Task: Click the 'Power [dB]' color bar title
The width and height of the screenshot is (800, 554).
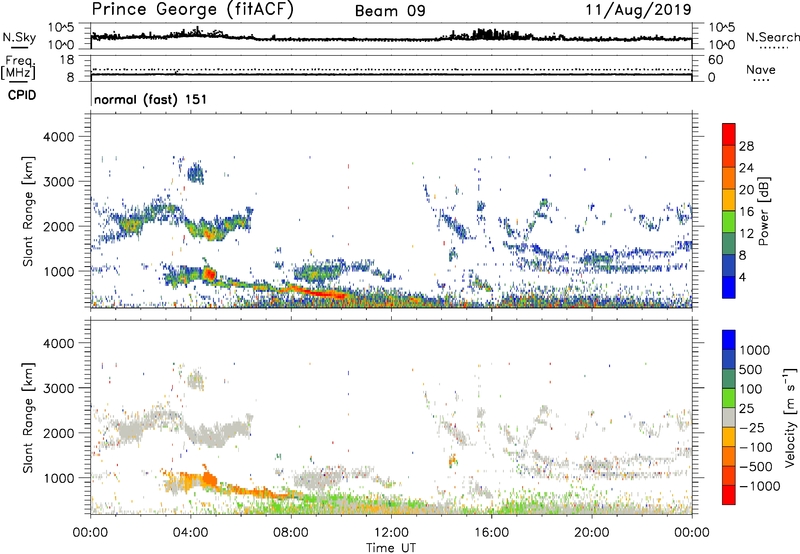Action: click(x=764, y=211)
